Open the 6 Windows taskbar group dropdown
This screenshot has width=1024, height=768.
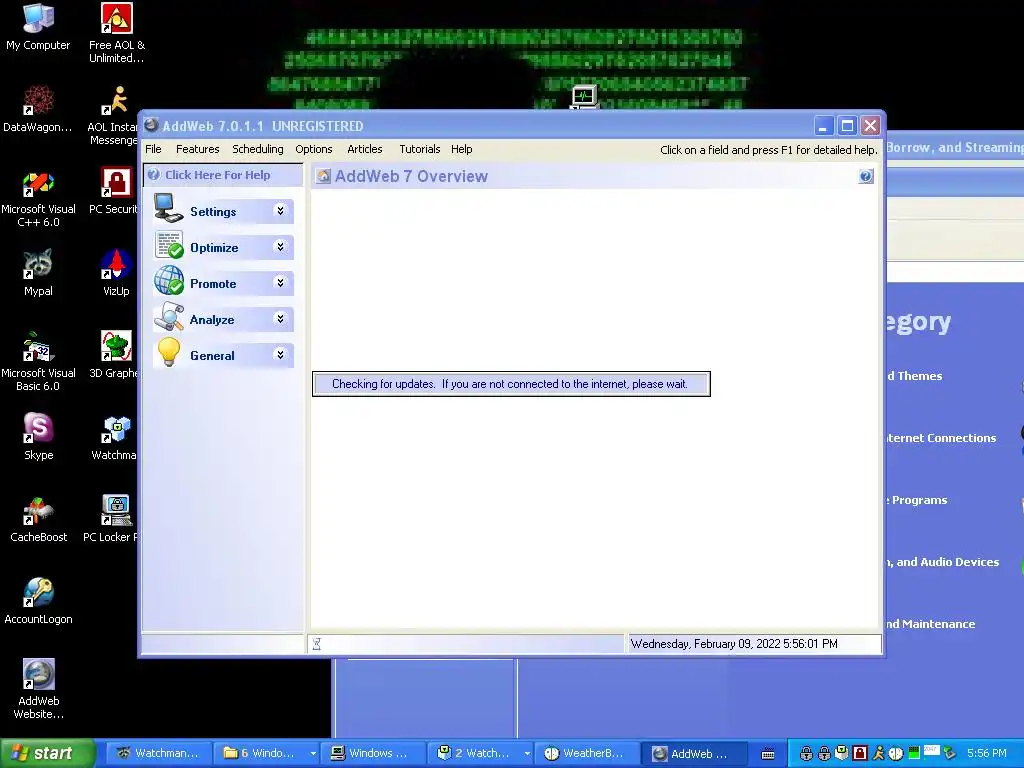pos(313,754)
